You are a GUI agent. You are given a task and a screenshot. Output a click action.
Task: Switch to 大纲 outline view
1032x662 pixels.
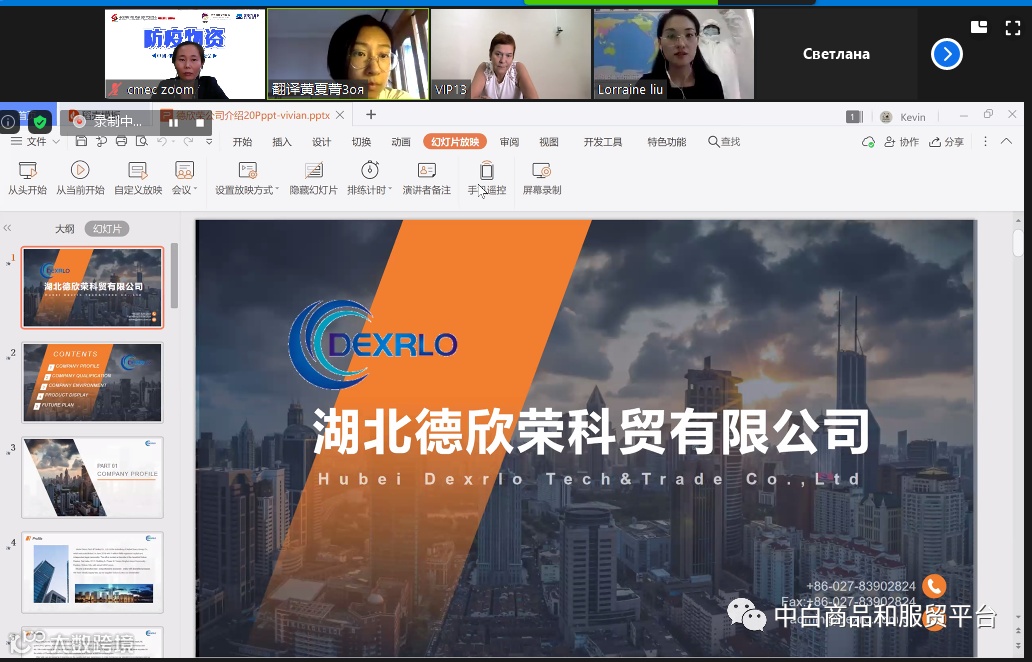(64, 228)
